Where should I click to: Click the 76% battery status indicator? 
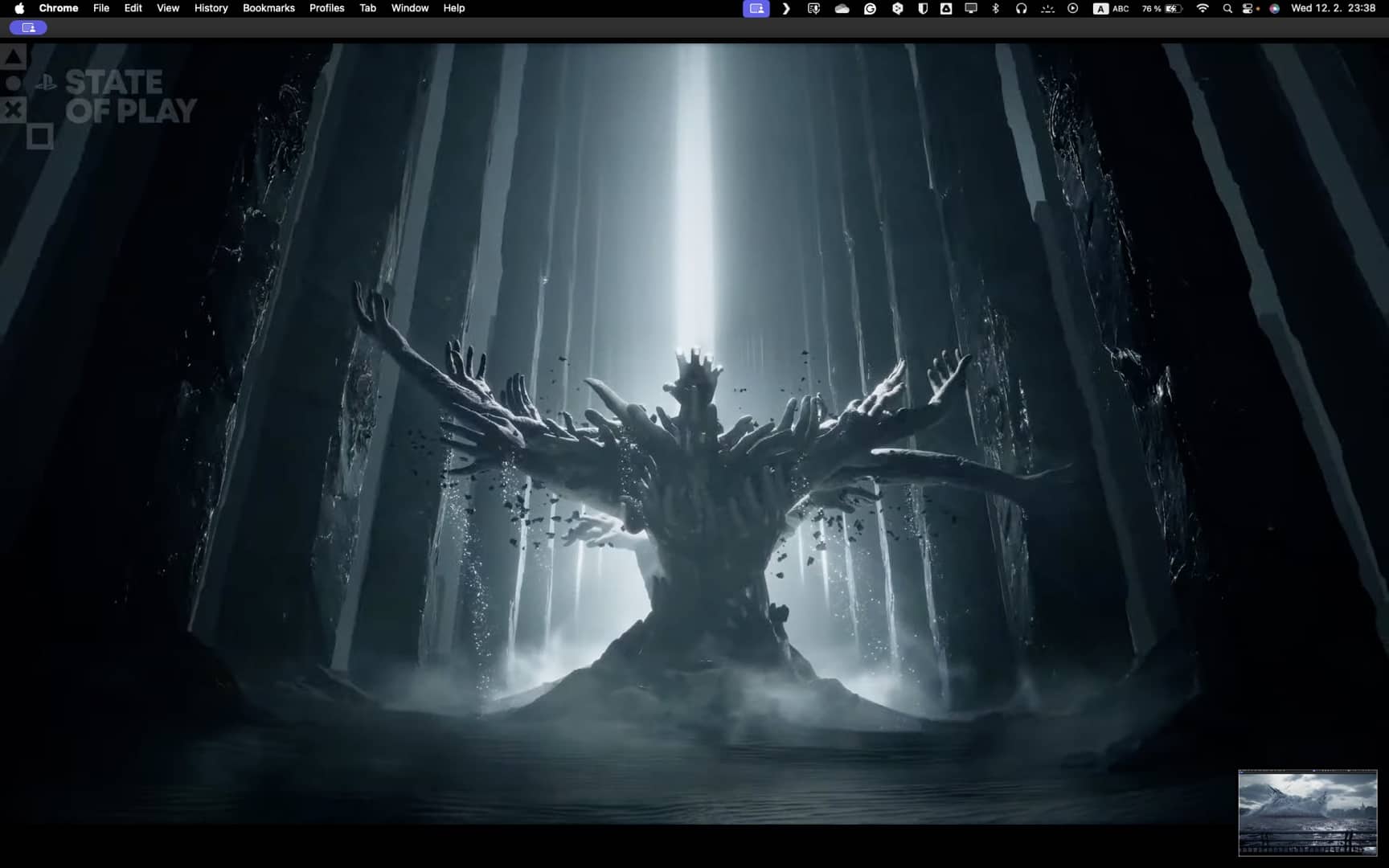pos(1162,9)
